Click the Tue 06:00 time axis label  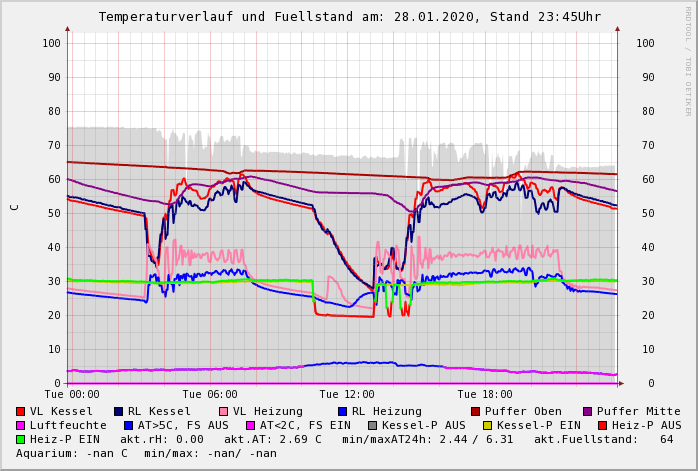(210, 394)
